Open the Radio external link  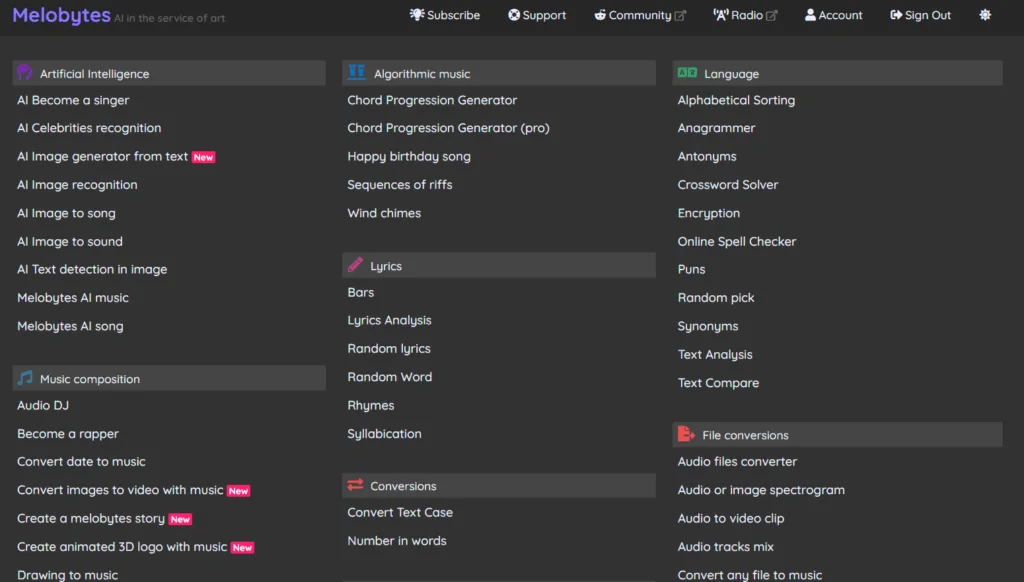(x=745, y=15)
